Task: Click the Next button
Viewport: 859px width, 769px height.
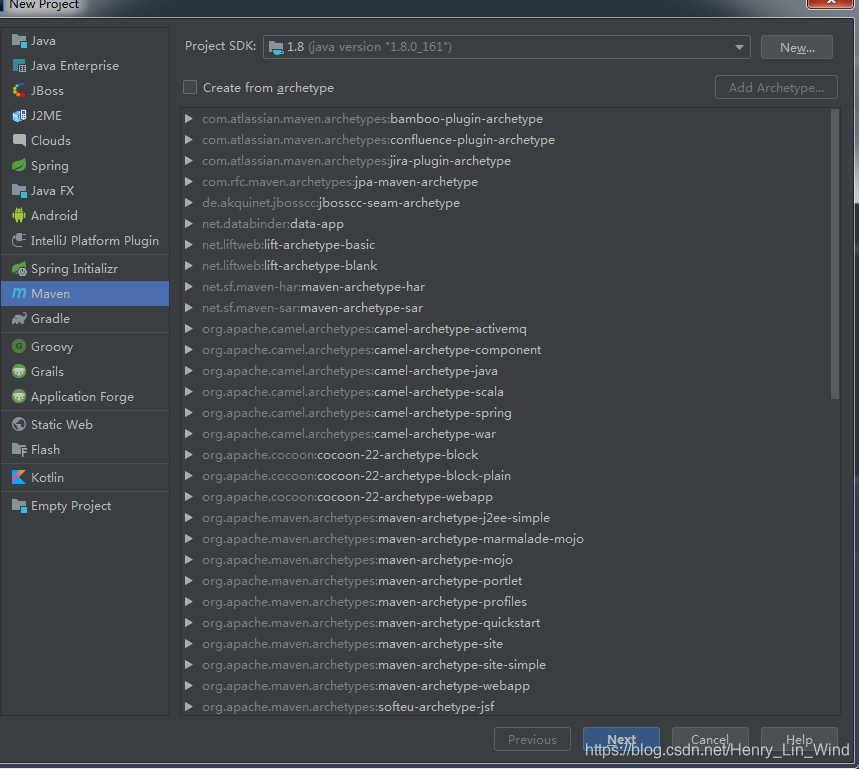Action: coord(621,739)
